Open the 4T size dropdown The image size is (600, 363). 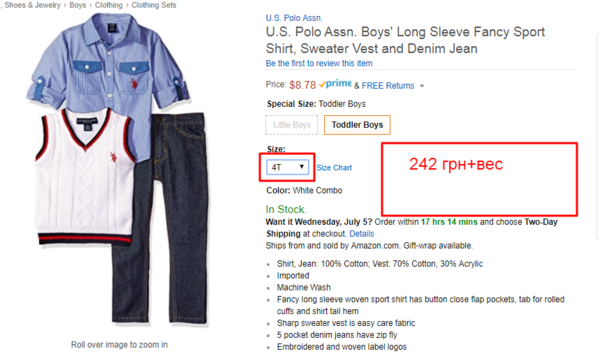tap(287, 167)
